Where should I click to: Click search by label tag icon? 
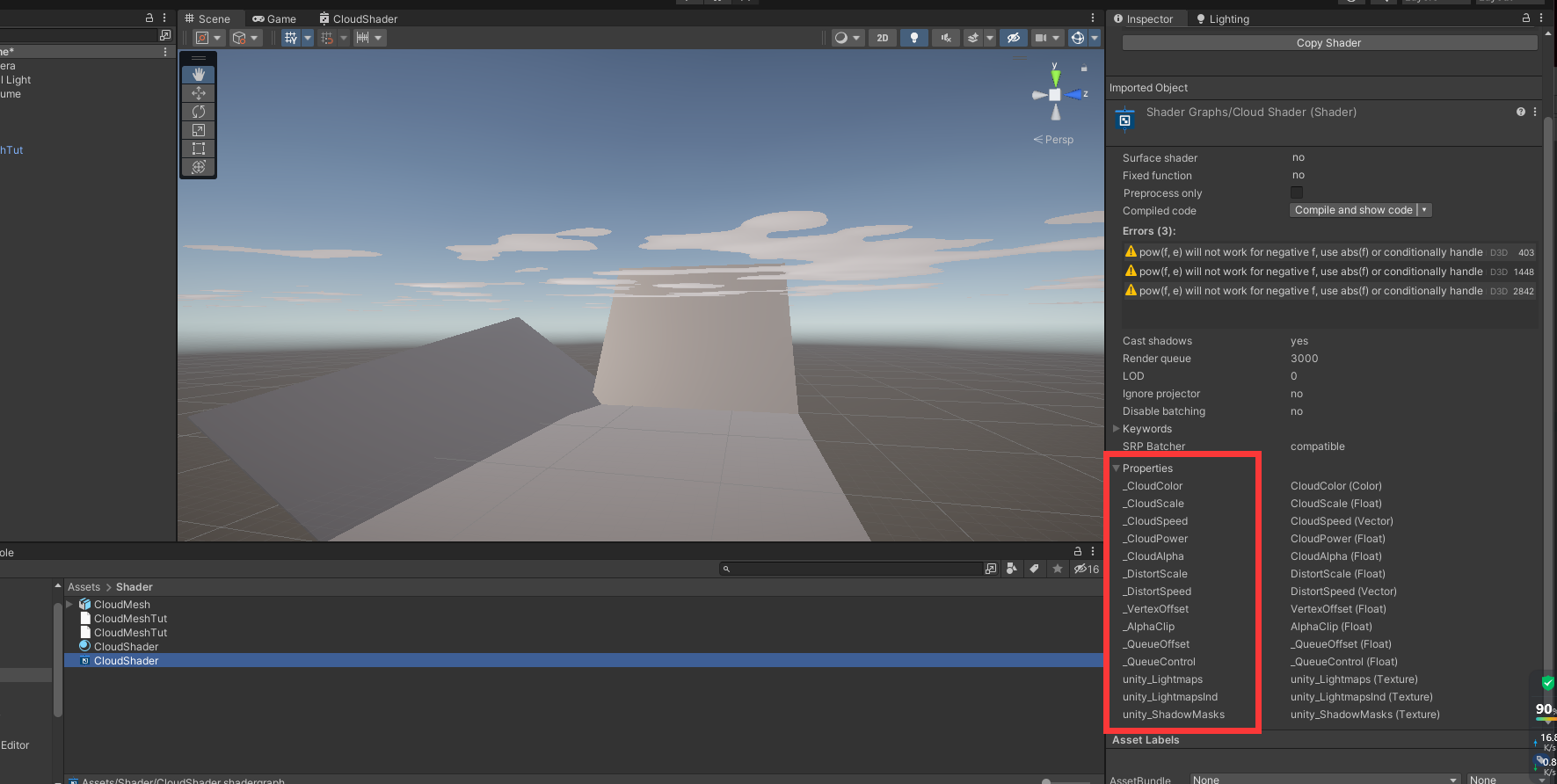pos(1035,569)
